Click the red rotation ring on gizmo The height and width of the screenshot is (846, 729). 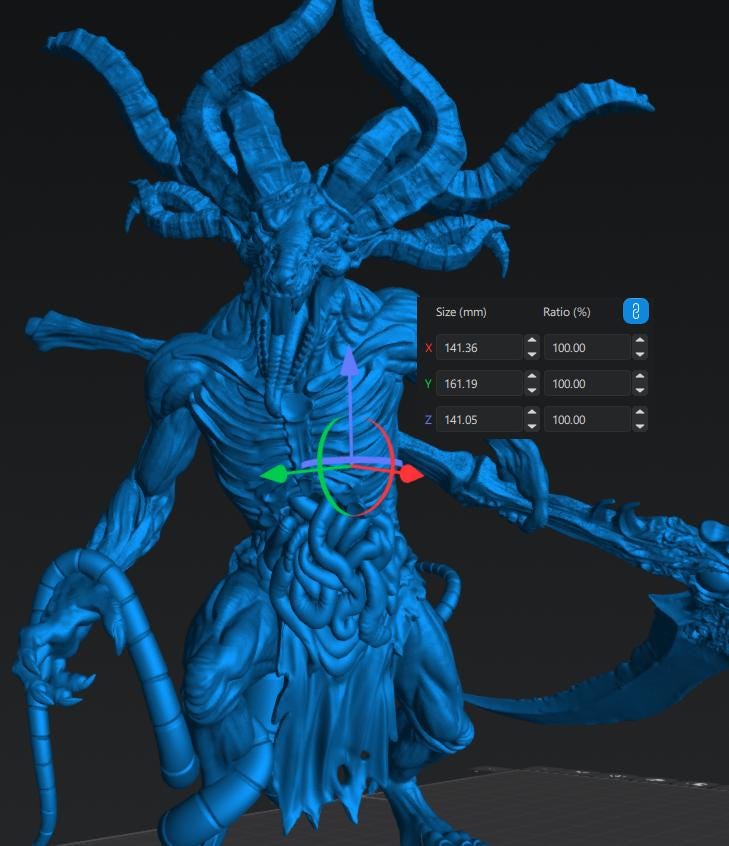(386, 464)
